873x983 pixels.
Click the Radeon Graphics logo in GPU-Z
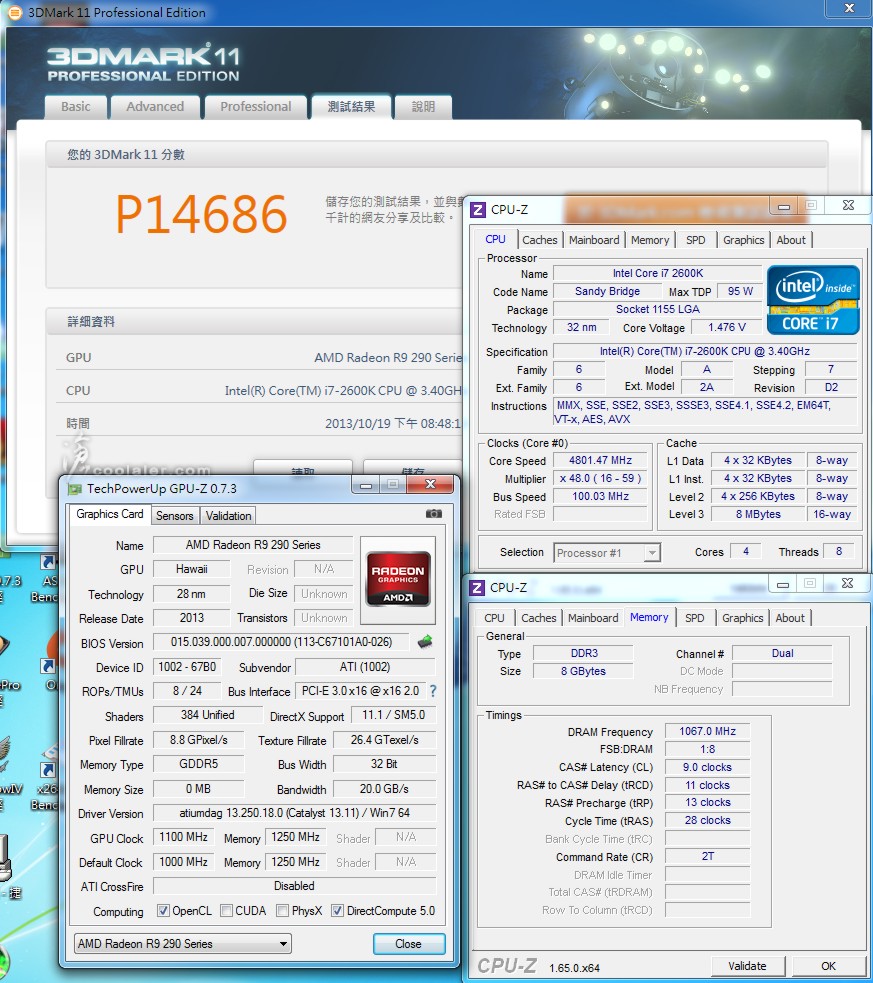[398, 580]
